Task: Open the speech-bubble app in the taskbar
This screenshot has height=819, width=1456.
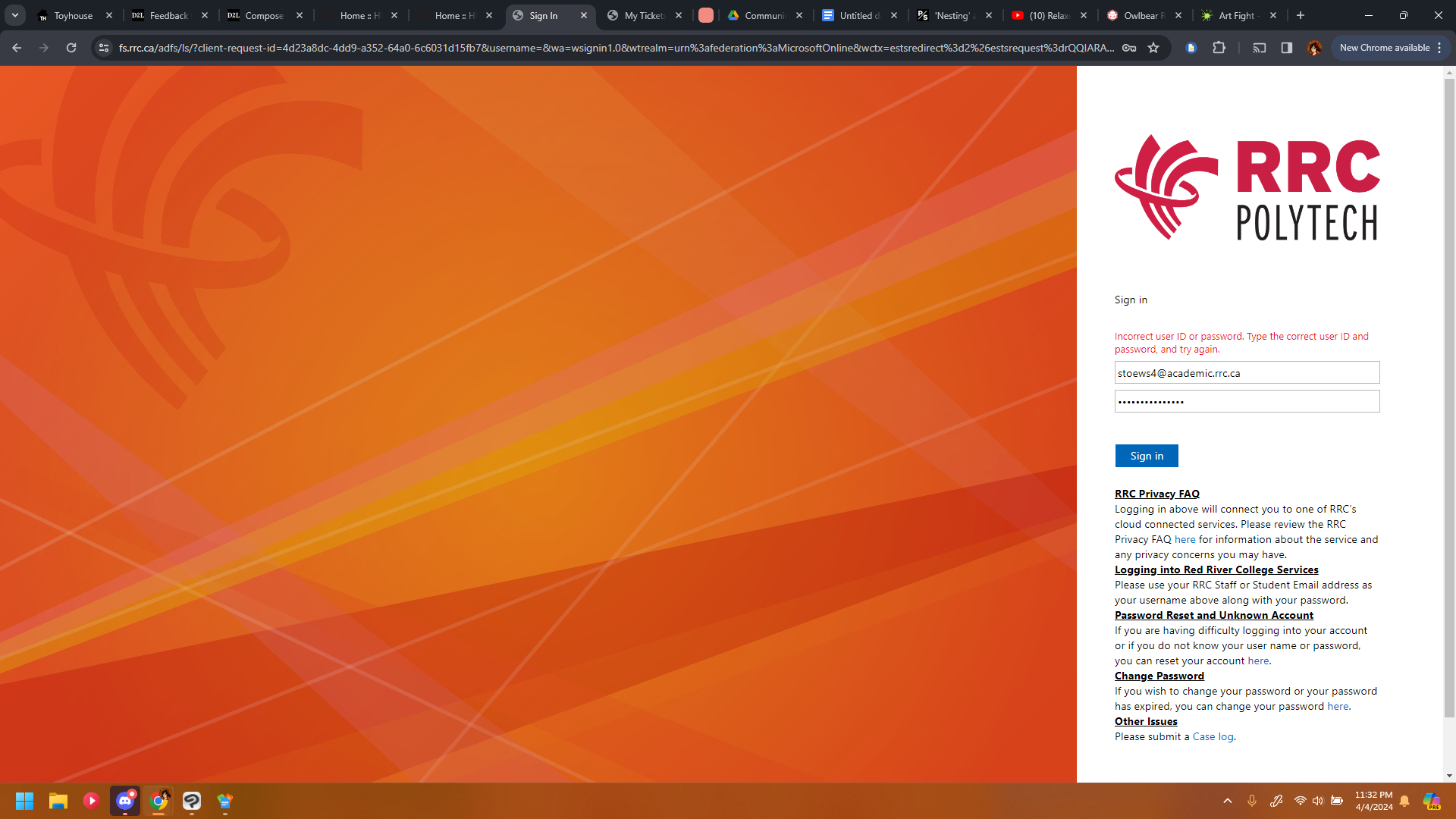Action: (192, 801)
